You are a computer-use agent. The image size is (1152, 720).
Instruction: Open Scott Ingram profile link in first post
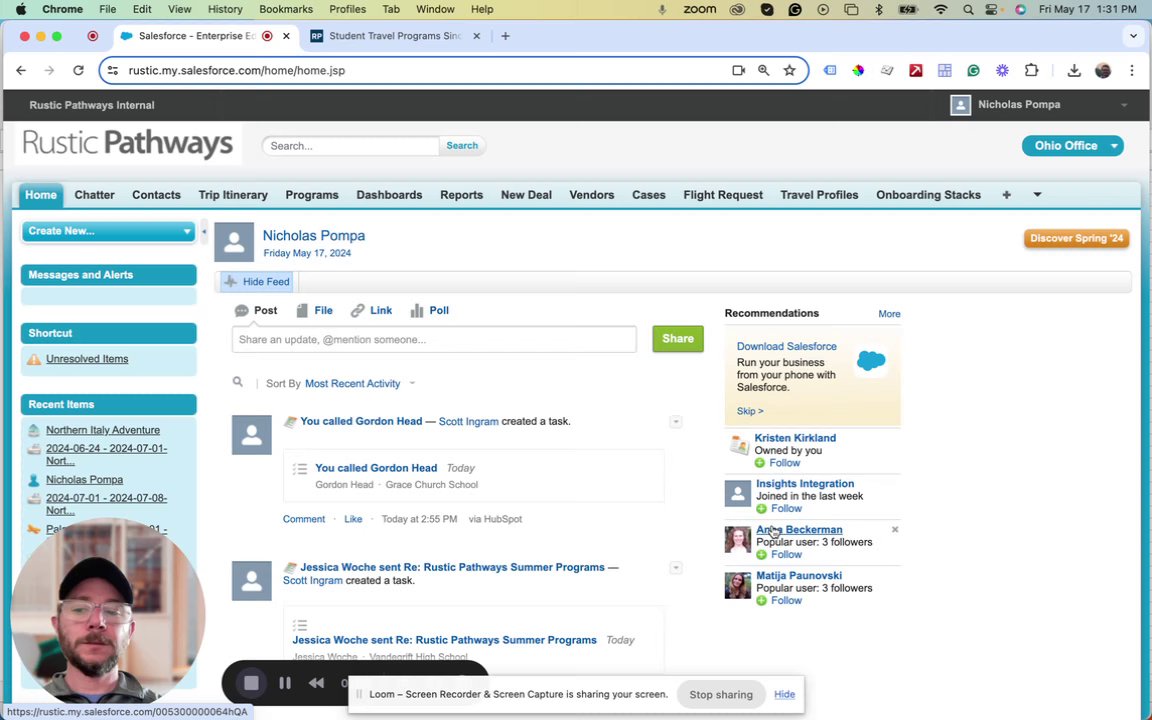(x=468, y=422)
